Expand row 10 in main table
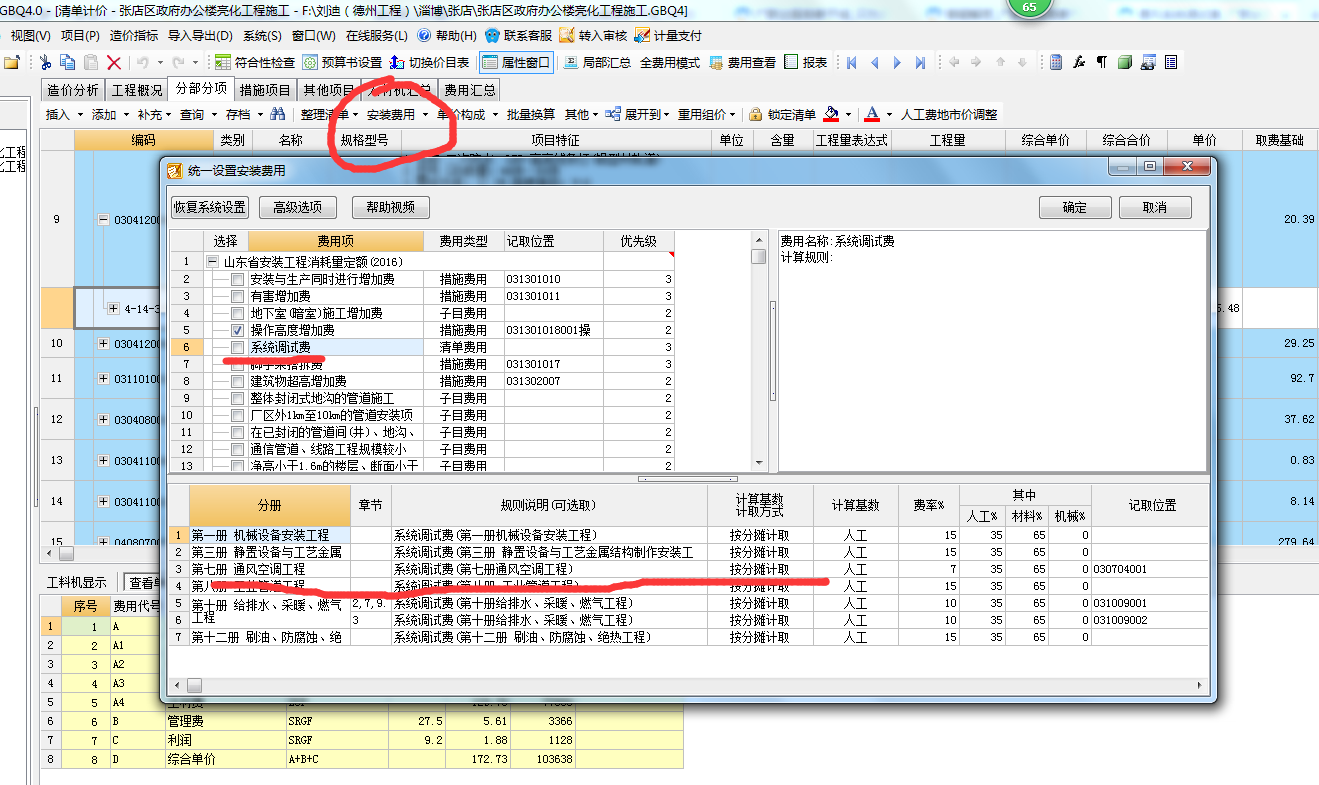The width and height of the screenshot is (1319, 785). tap(104, 343)
